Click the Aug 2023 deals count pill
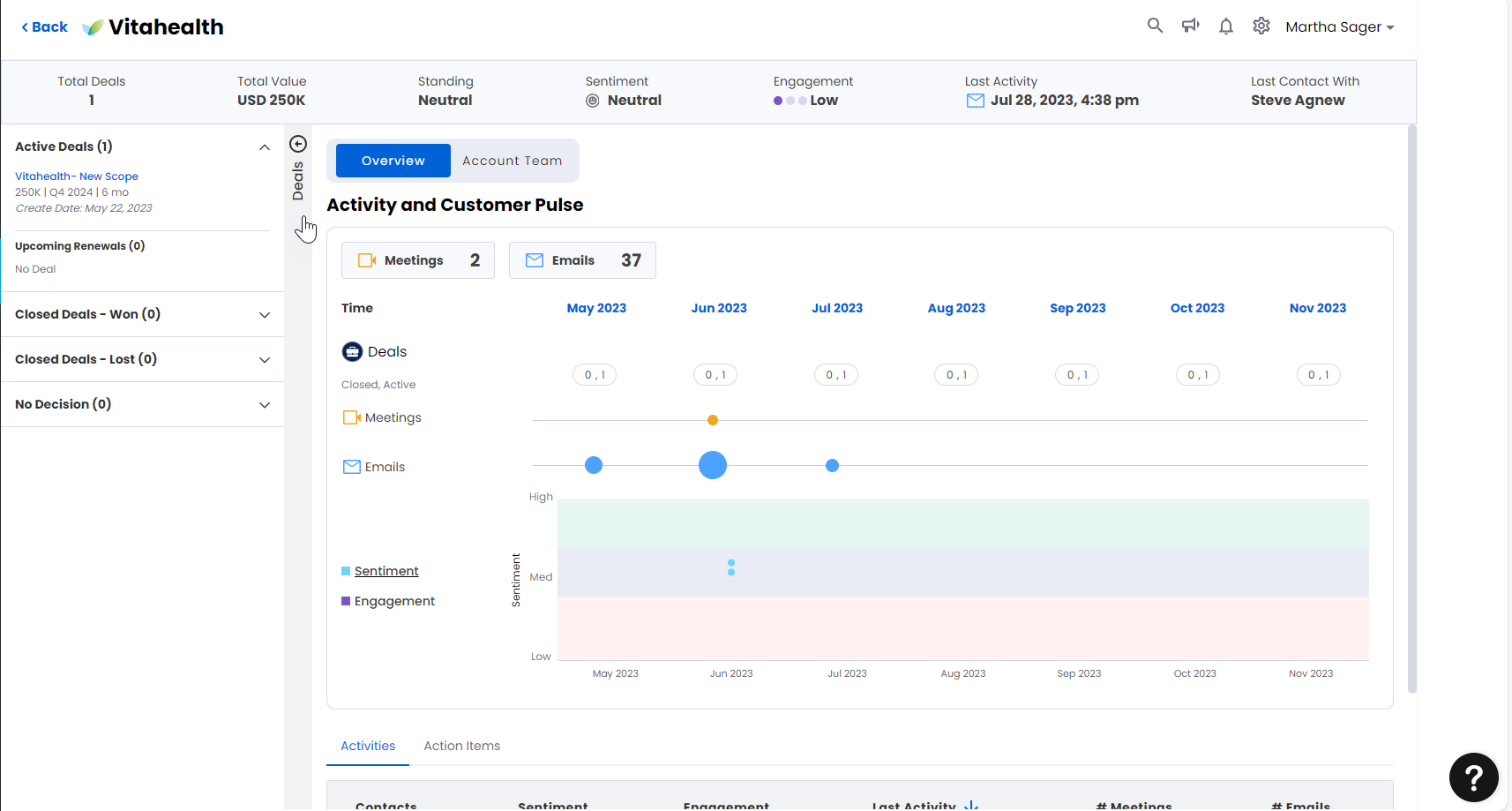Image resolution: width=1512 pixels, height=811 pixels. click(956, 375)
